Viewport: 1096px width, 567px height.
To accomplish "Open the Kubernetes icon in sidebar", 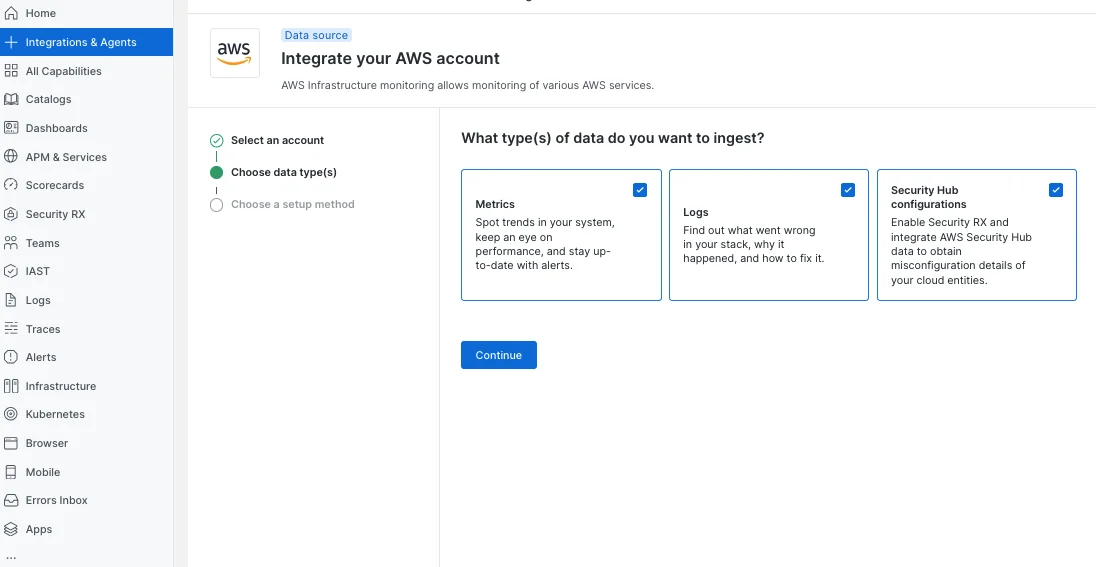I will coord(11,414).
